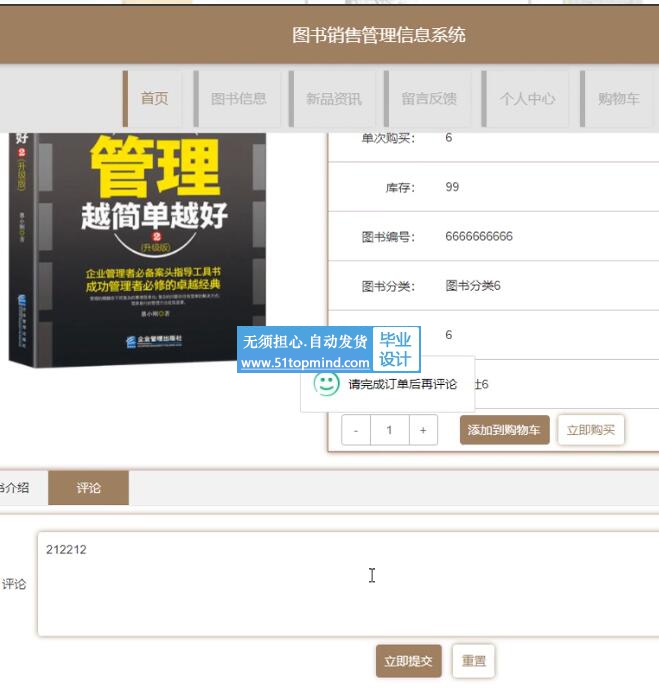Click the 重置 button
The height and width of the screenshot is (700, 659).
click(x=473, y=661)
